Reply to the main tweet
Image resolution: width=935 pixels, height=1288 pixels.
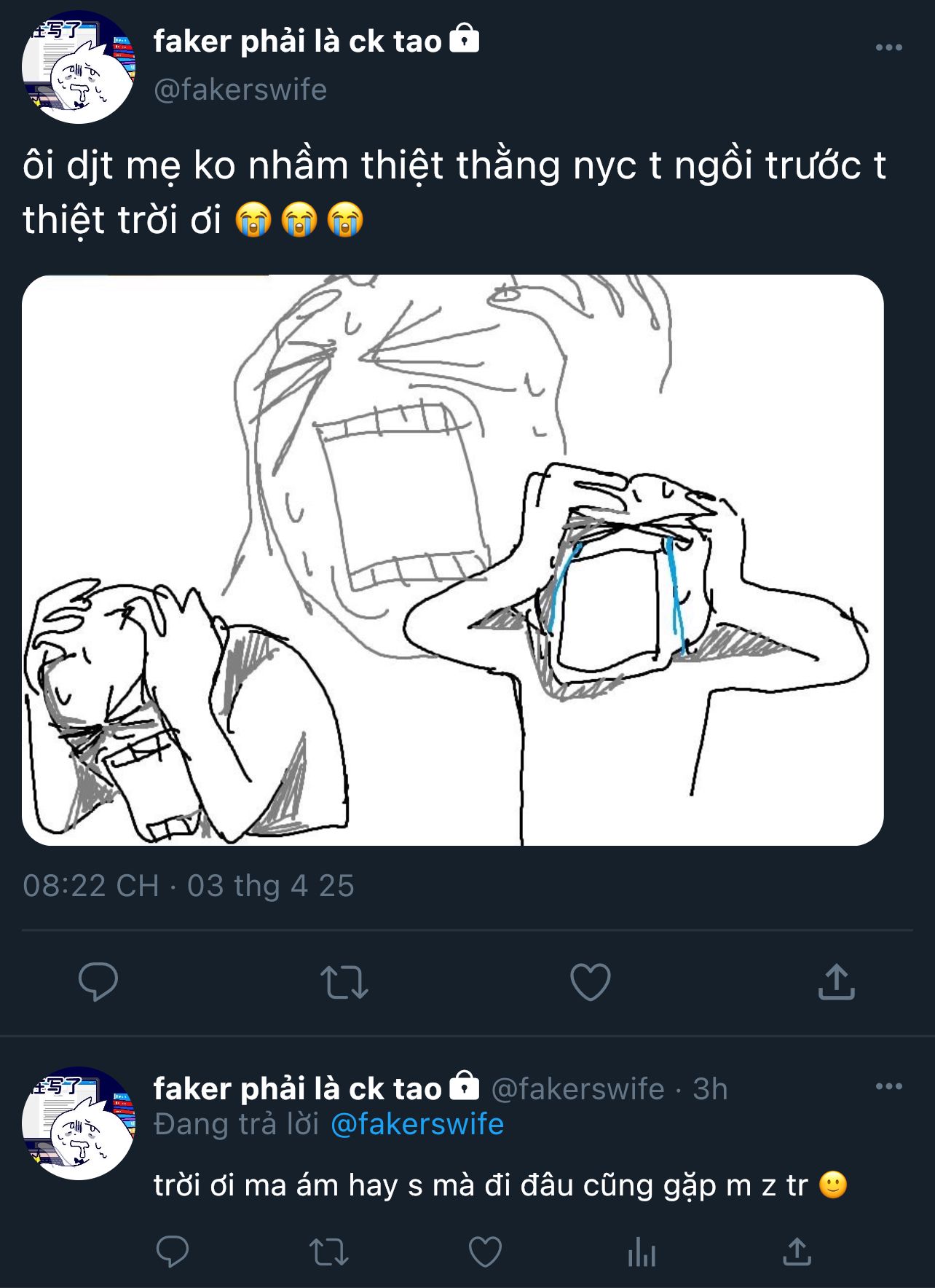(98, 981)
